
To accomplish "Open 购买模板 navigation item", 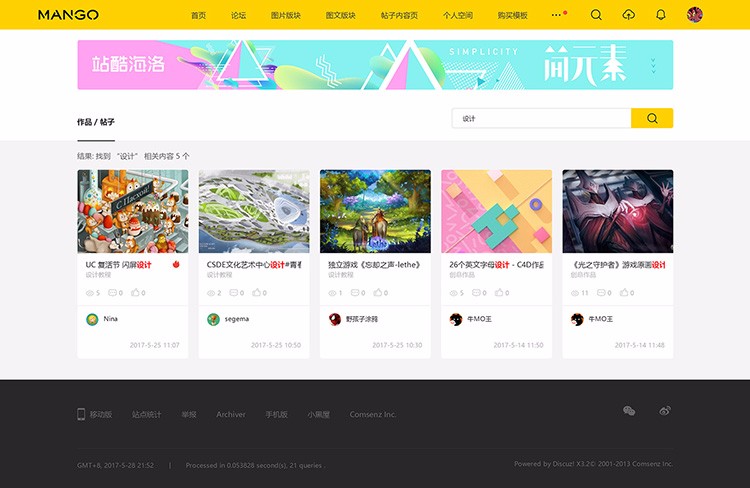I will coord(512,15).
